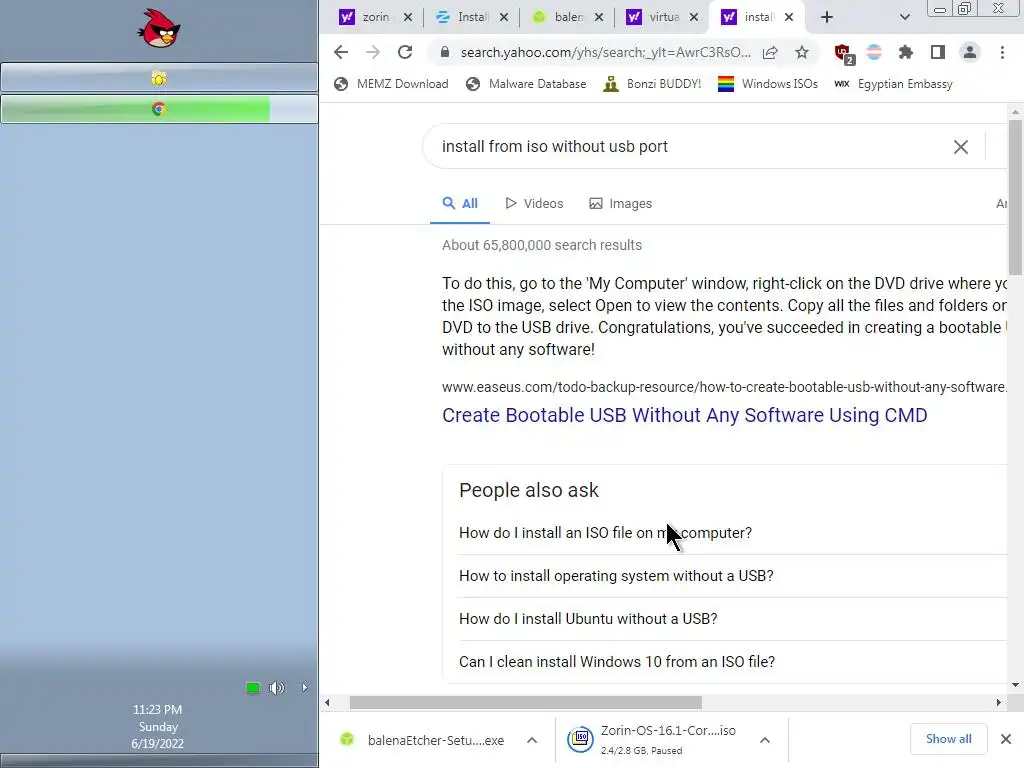This screenshot has width=1024, height=768.
Task: Click the share page icon
Action: click(x=770, y=52)
